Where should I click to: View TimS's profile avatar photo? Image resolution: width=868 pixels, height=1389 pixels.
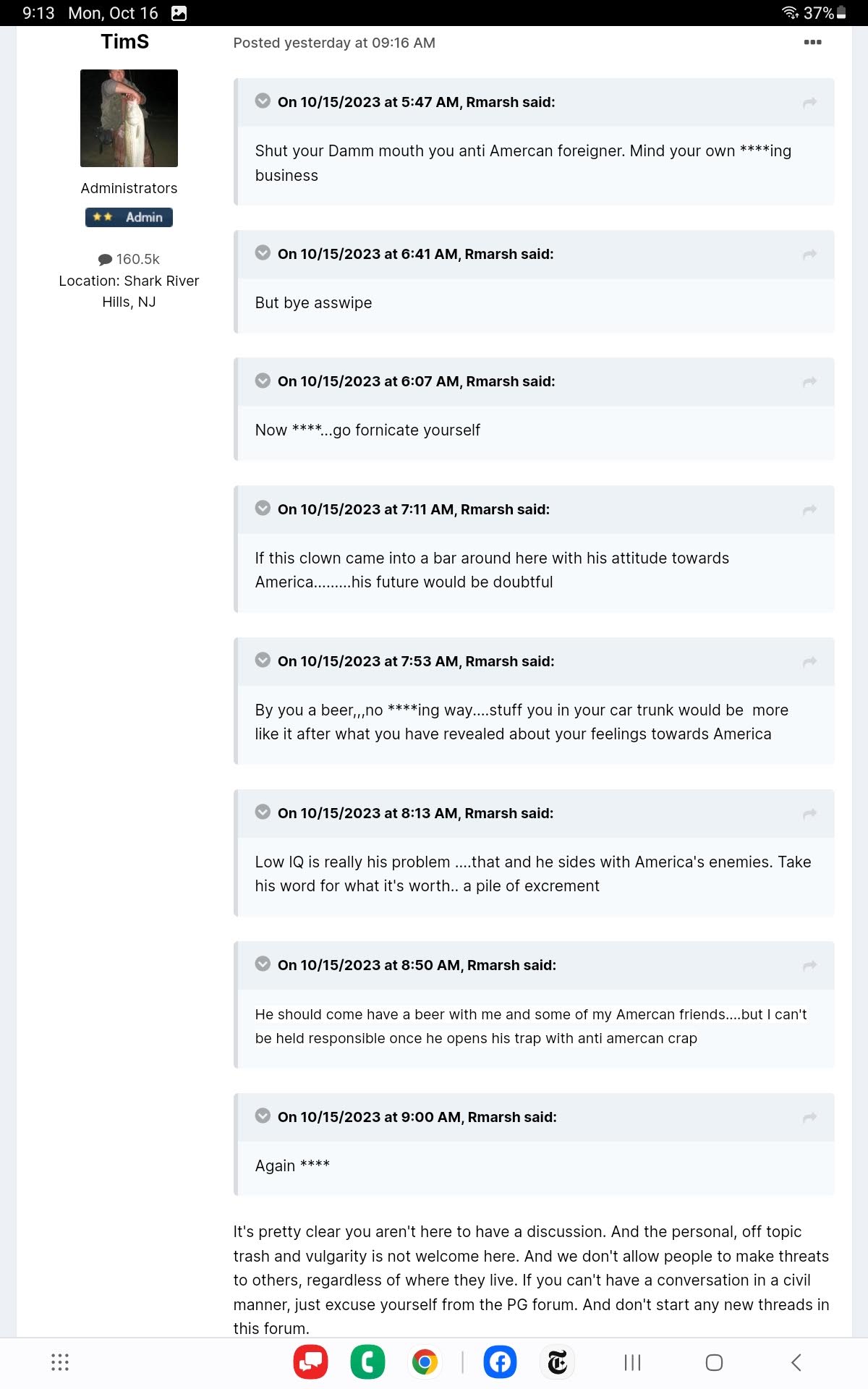[129, 118]
